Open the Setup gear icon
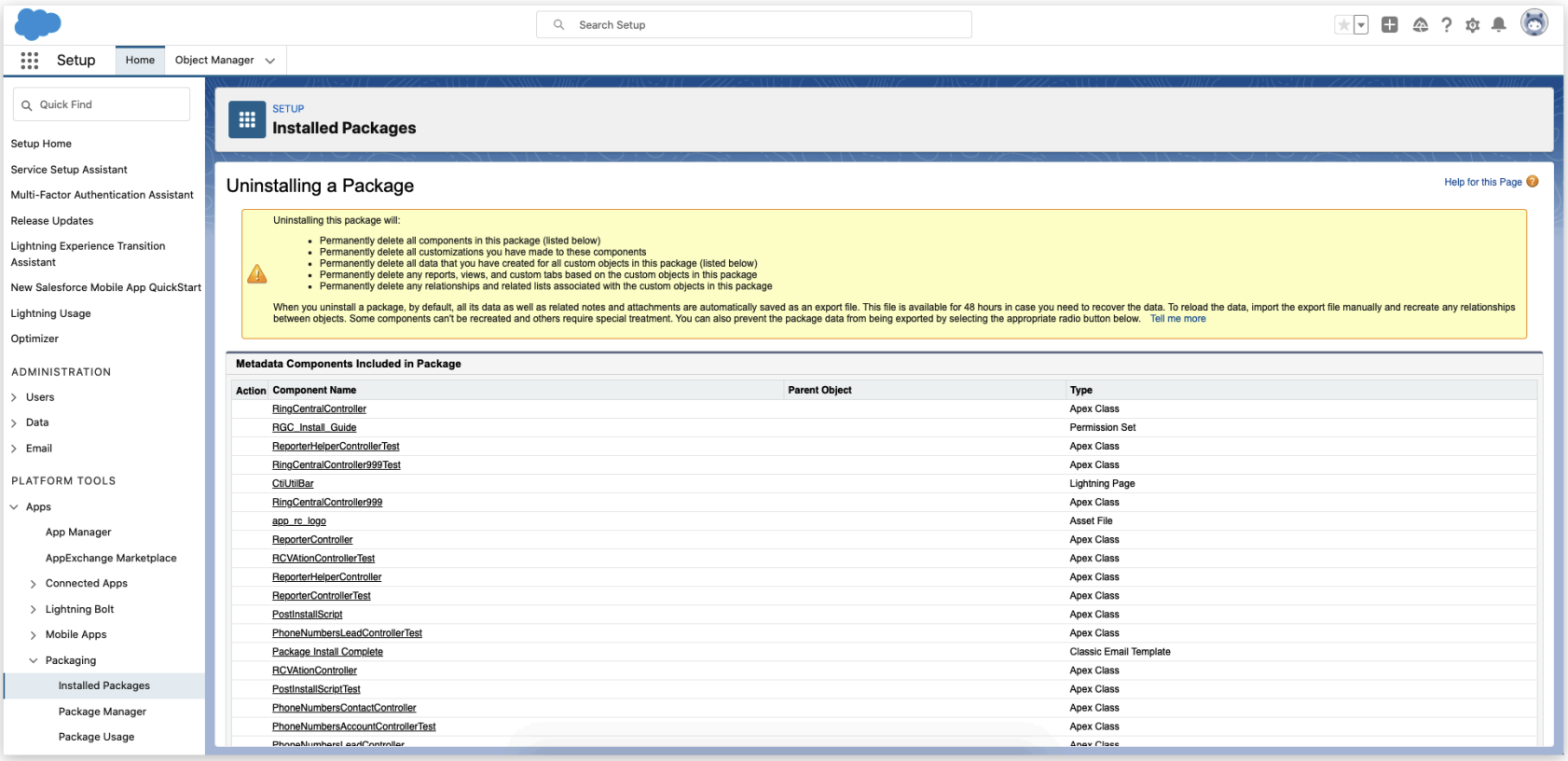 click(1473, 25)
